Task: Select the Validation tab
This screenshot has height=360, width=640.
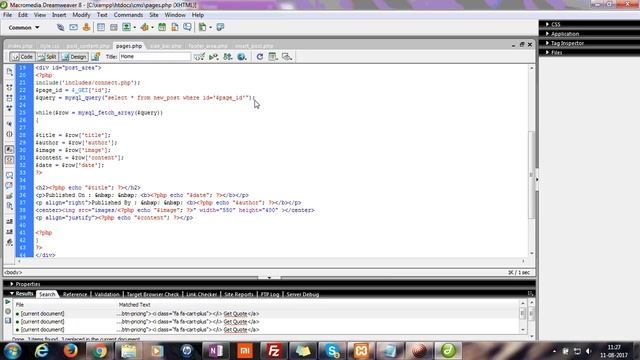Action: (107, 294)
